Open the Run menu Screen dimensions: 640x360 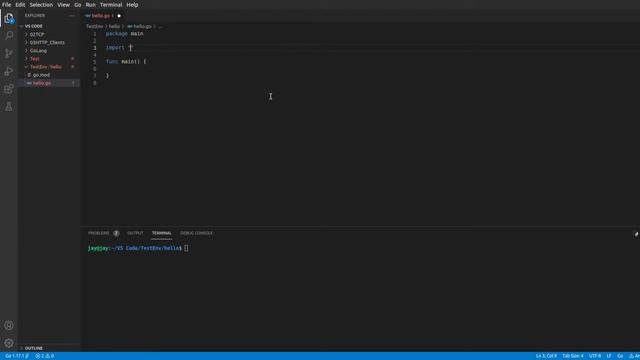coord(91,5)
